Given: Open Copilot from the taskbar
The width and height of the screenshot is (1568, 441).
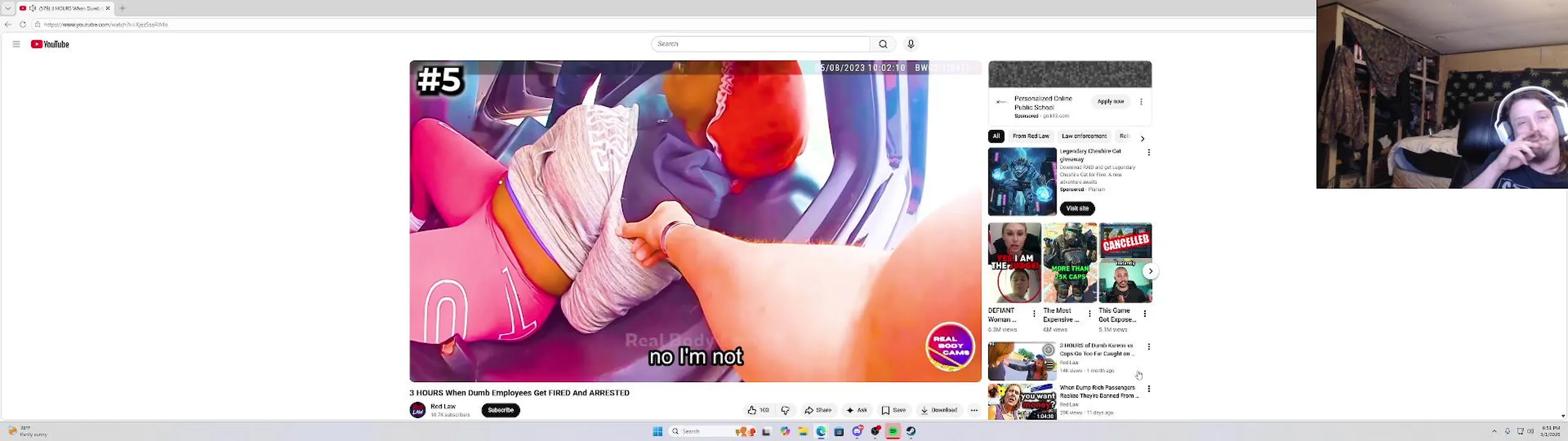Looking at the screenshot, I should click(x=785, y=431).
